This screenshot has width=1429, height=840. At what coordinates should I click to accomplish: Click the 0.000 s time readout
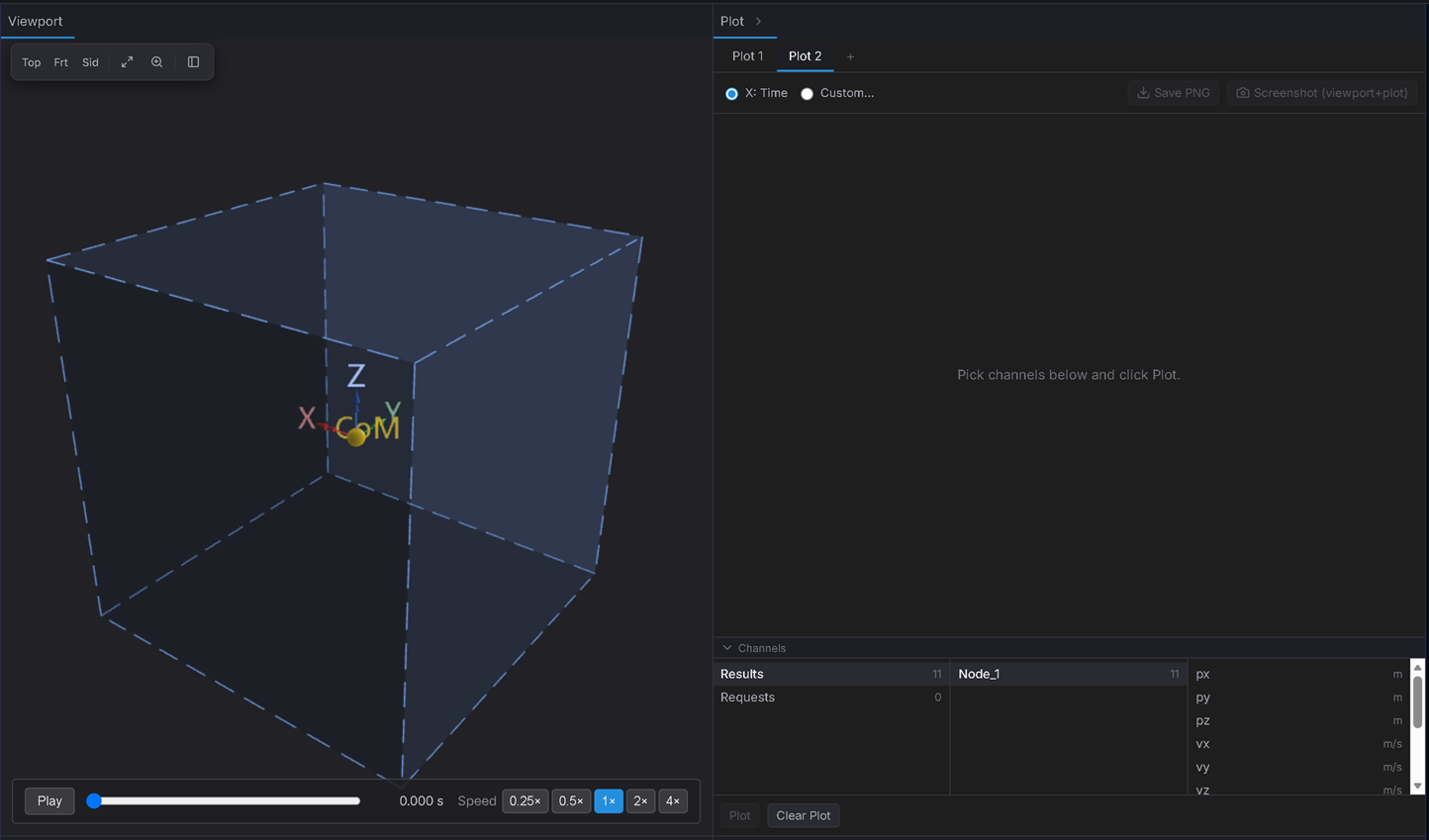422,800
